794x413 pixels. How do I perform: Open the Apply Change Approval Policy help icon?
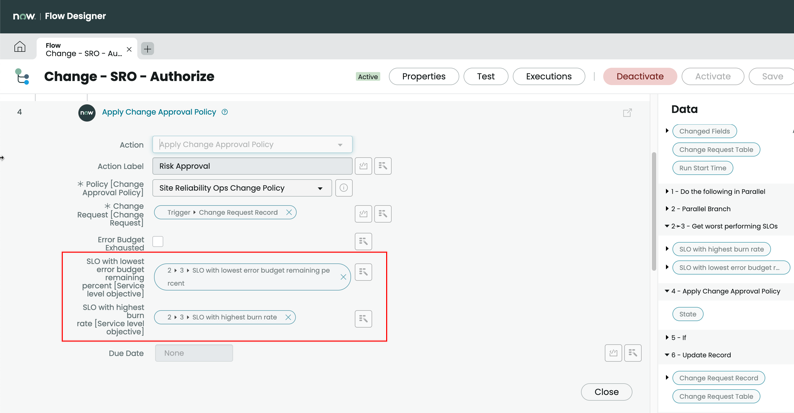point(225,112)
